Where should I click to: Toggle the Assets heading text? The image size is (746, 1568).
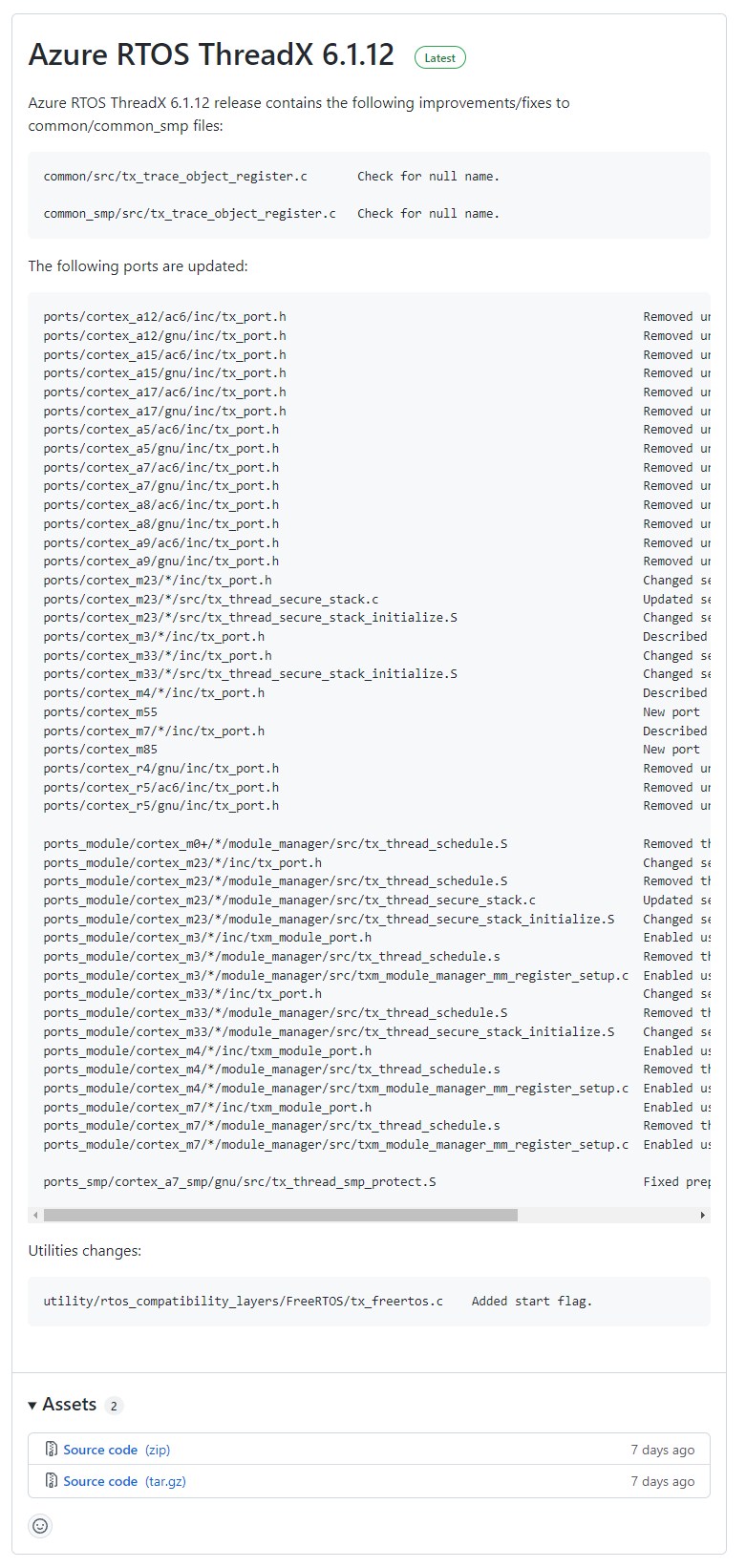pos(70,1405)
